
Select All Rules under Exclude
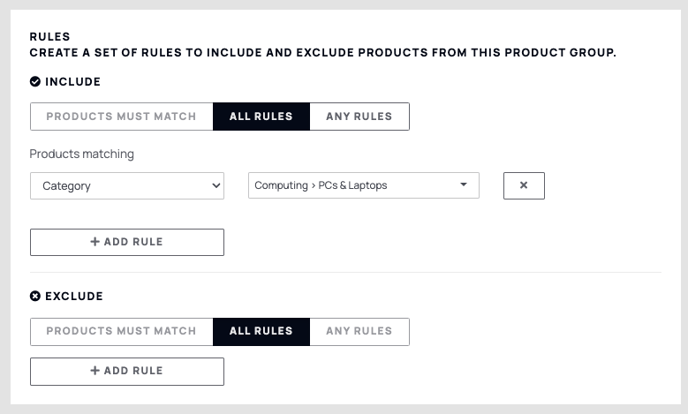tap(262, 332)
